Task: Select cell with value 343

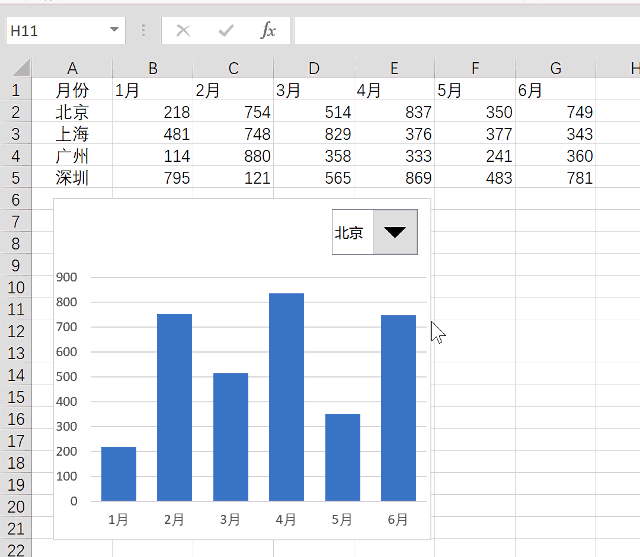Action: (x=556, y=134)
